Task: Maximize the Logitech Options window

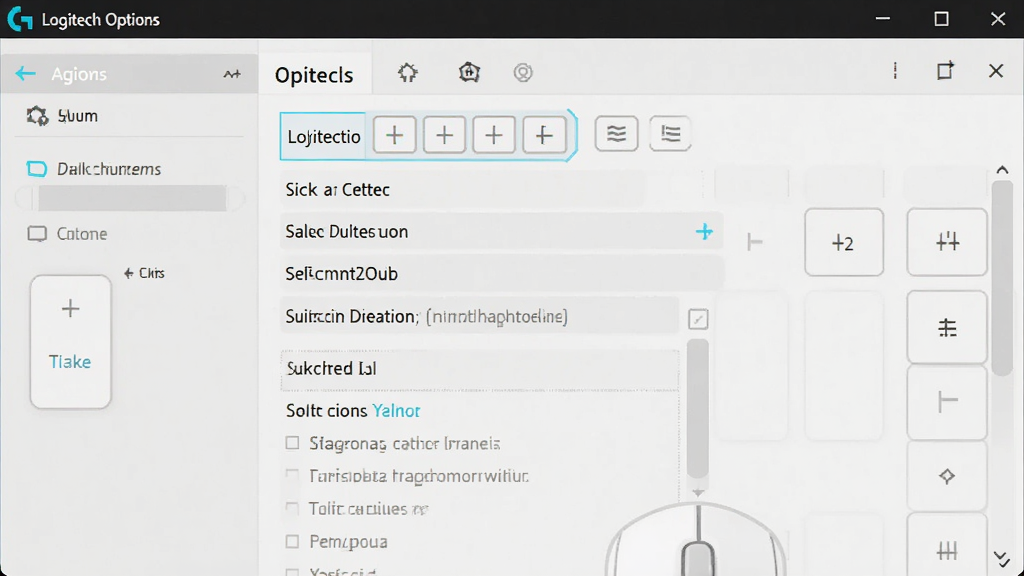Action: (x=941, y=19)
